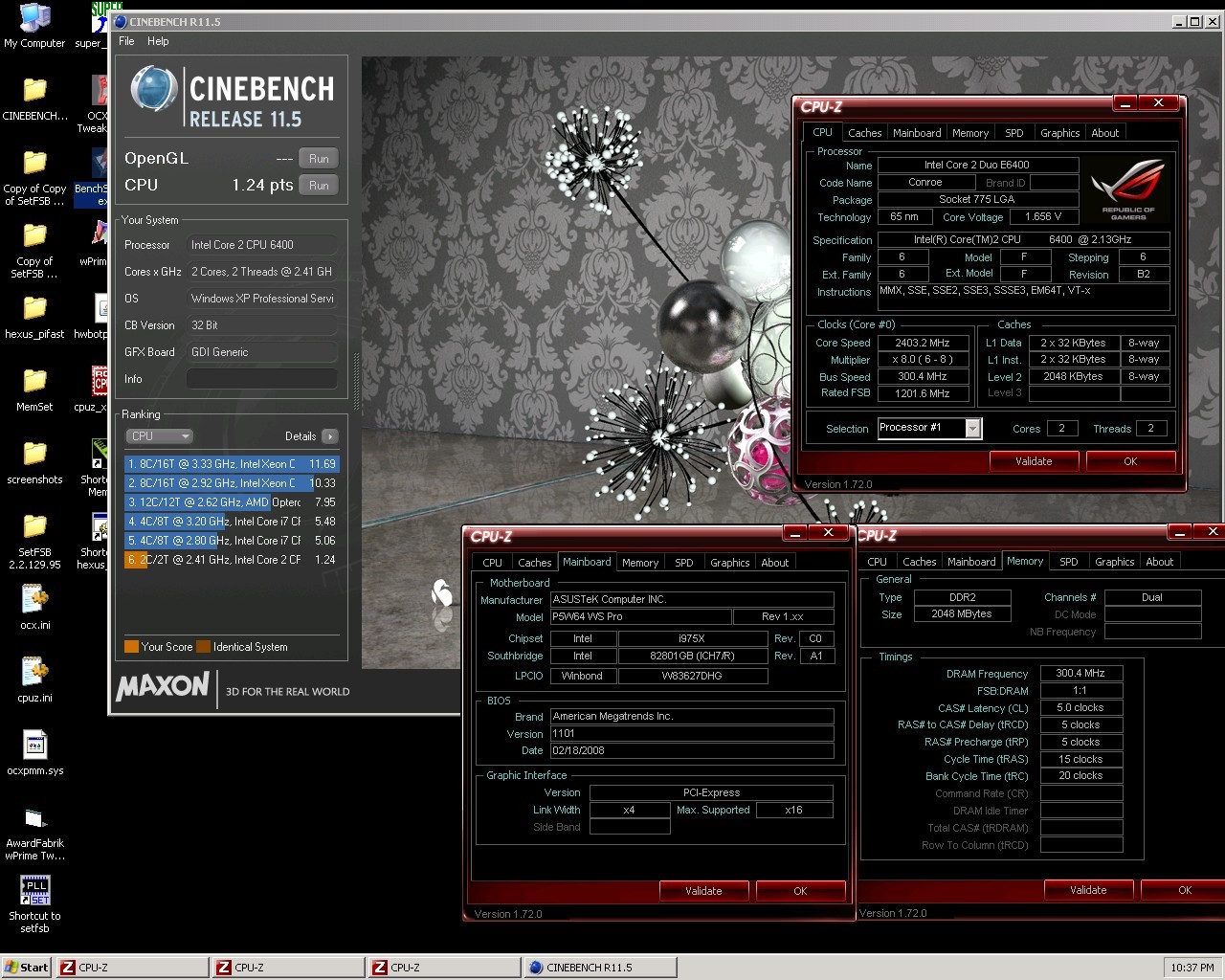Open the Processor #1 selection dropdown

pos(972,429)
